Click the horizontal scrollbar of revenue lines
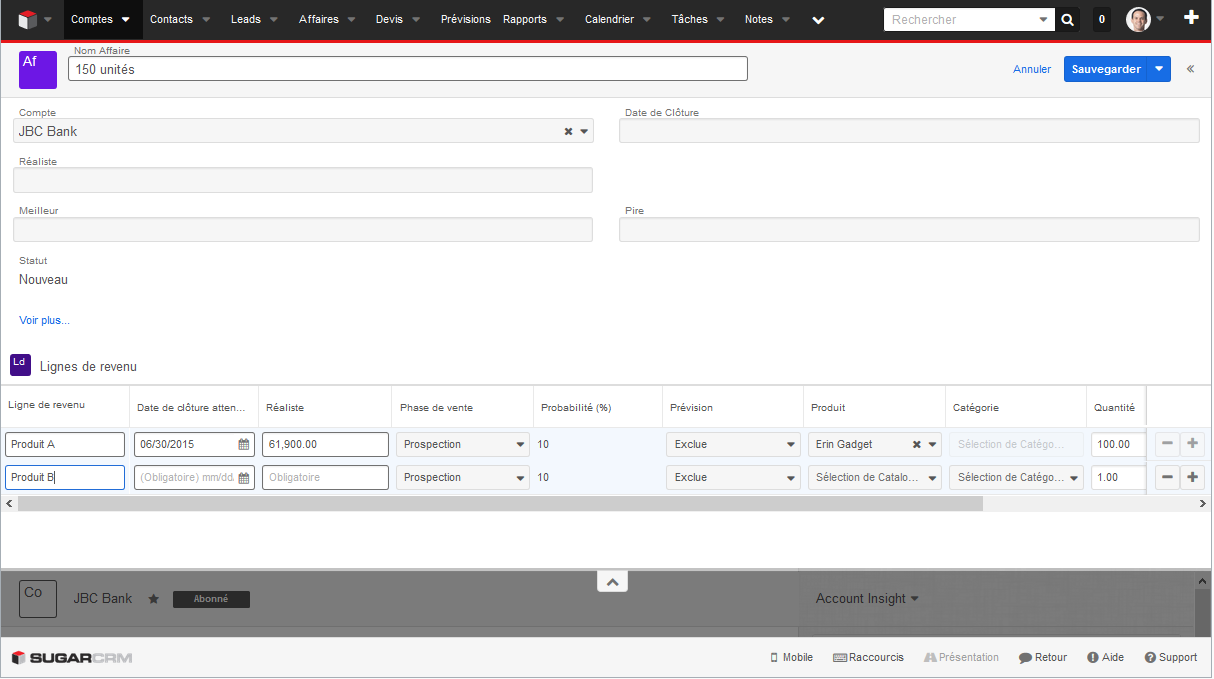Image resolution: width=1214 pixels, height=679 pixels. coord(500,504)
